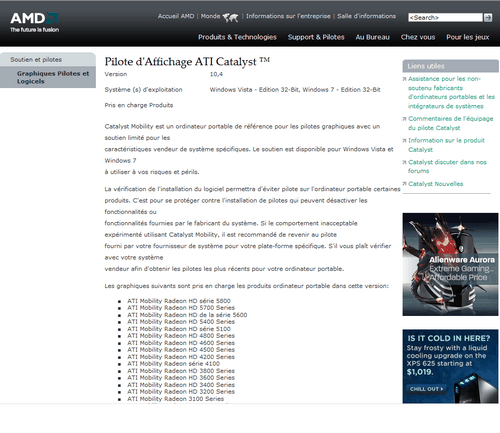This screenshot has height=433, width=500.
Task: Click the Windows Vista - Edition 32-Bit text
Action: (x=254, y=89)
